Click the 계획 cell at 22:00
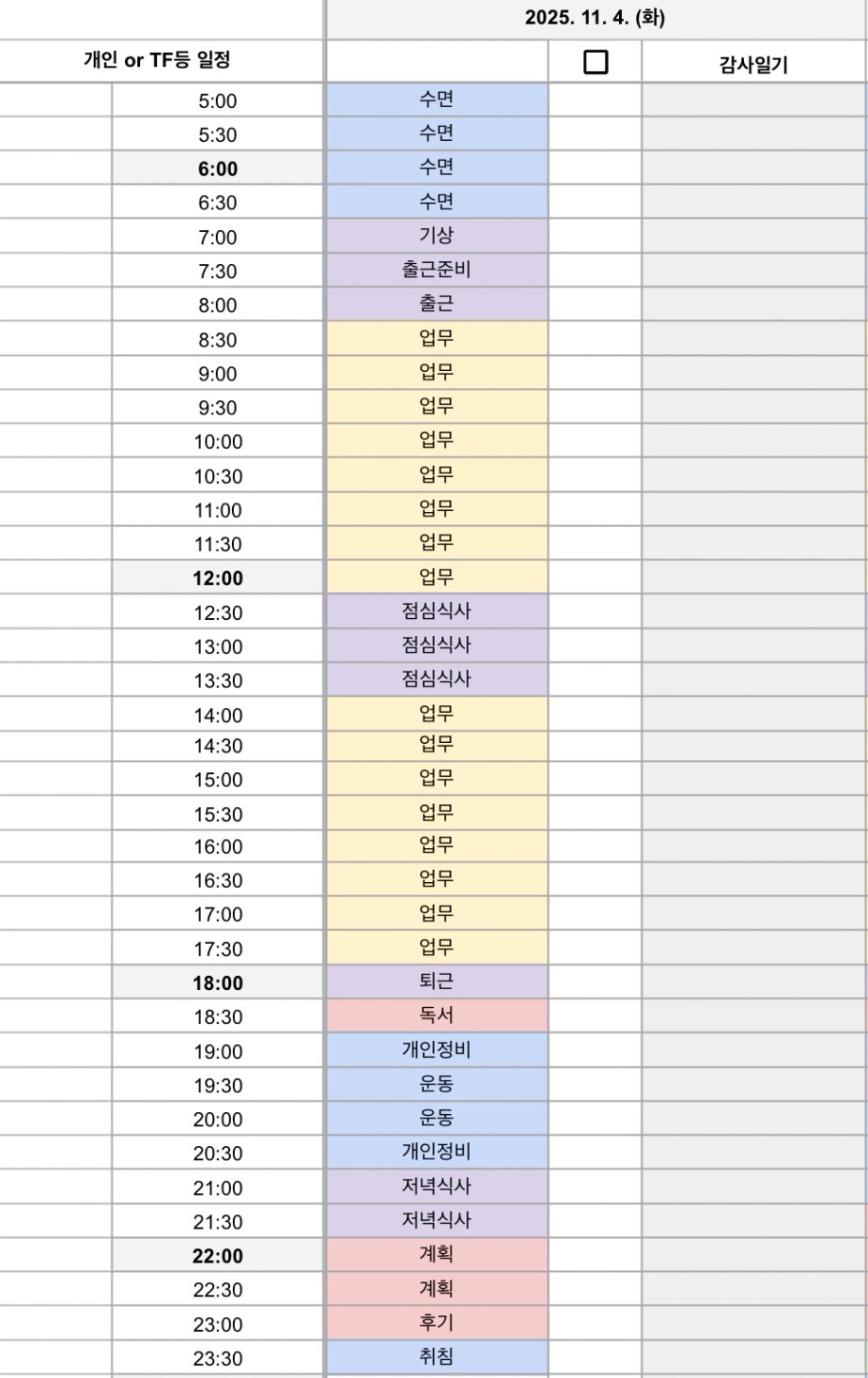The image size is (868, 1378). (437, 1254)
